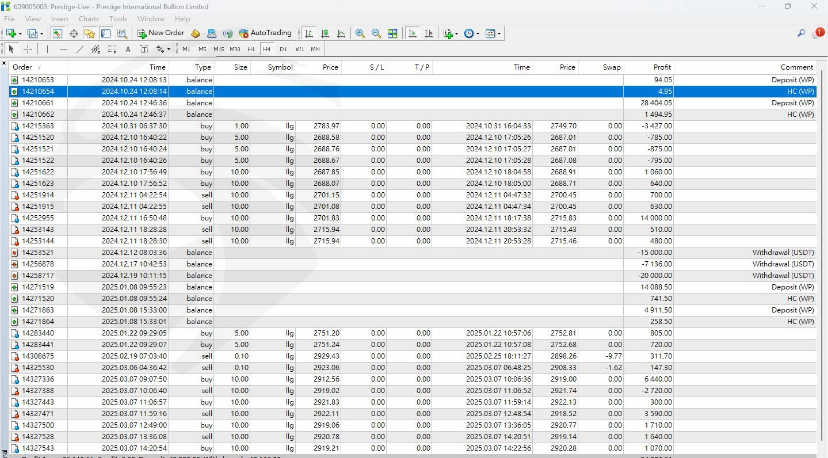
Task: Click the tile windows grid icon
Action: pyautogui.click(x=391, y=33)
